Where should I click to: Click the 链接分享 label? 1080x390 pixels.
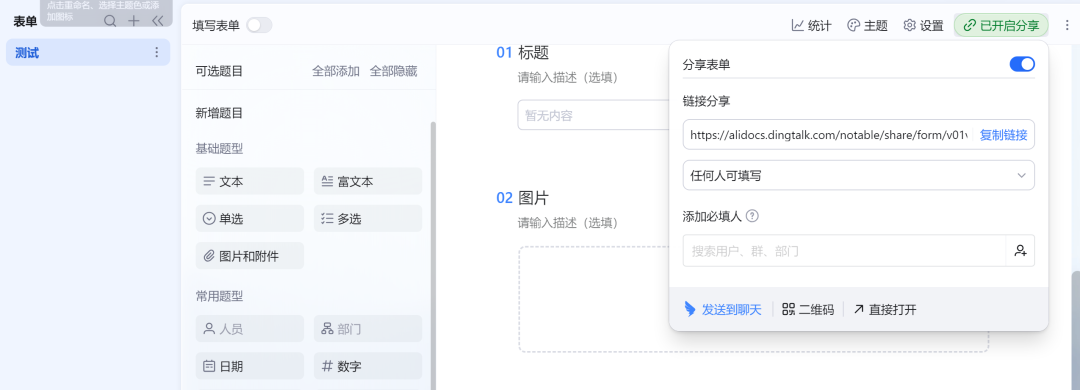[x=706, y=101]
